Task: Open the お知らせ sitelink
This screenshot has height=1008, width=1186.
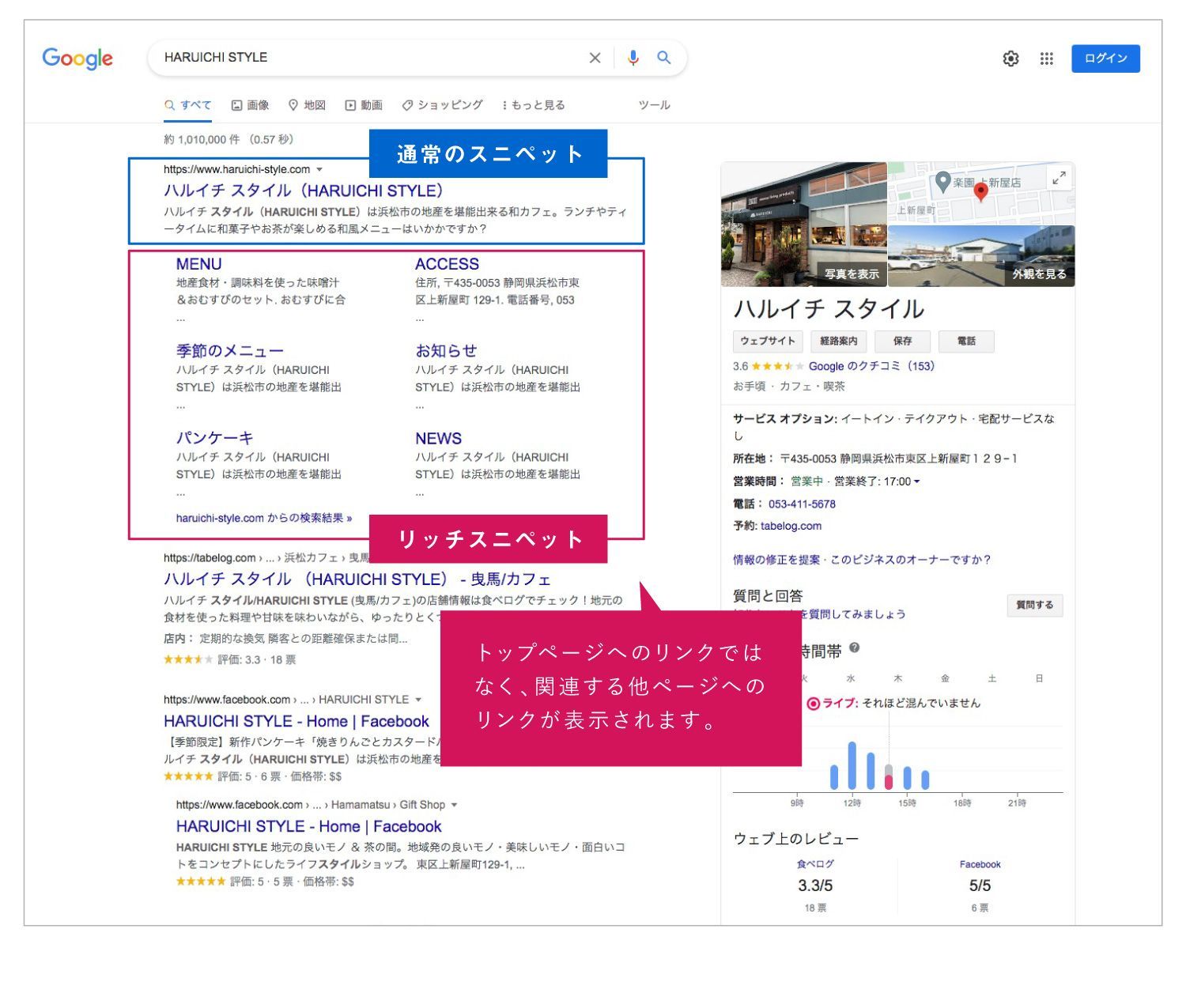Action: tap(446, 351)
